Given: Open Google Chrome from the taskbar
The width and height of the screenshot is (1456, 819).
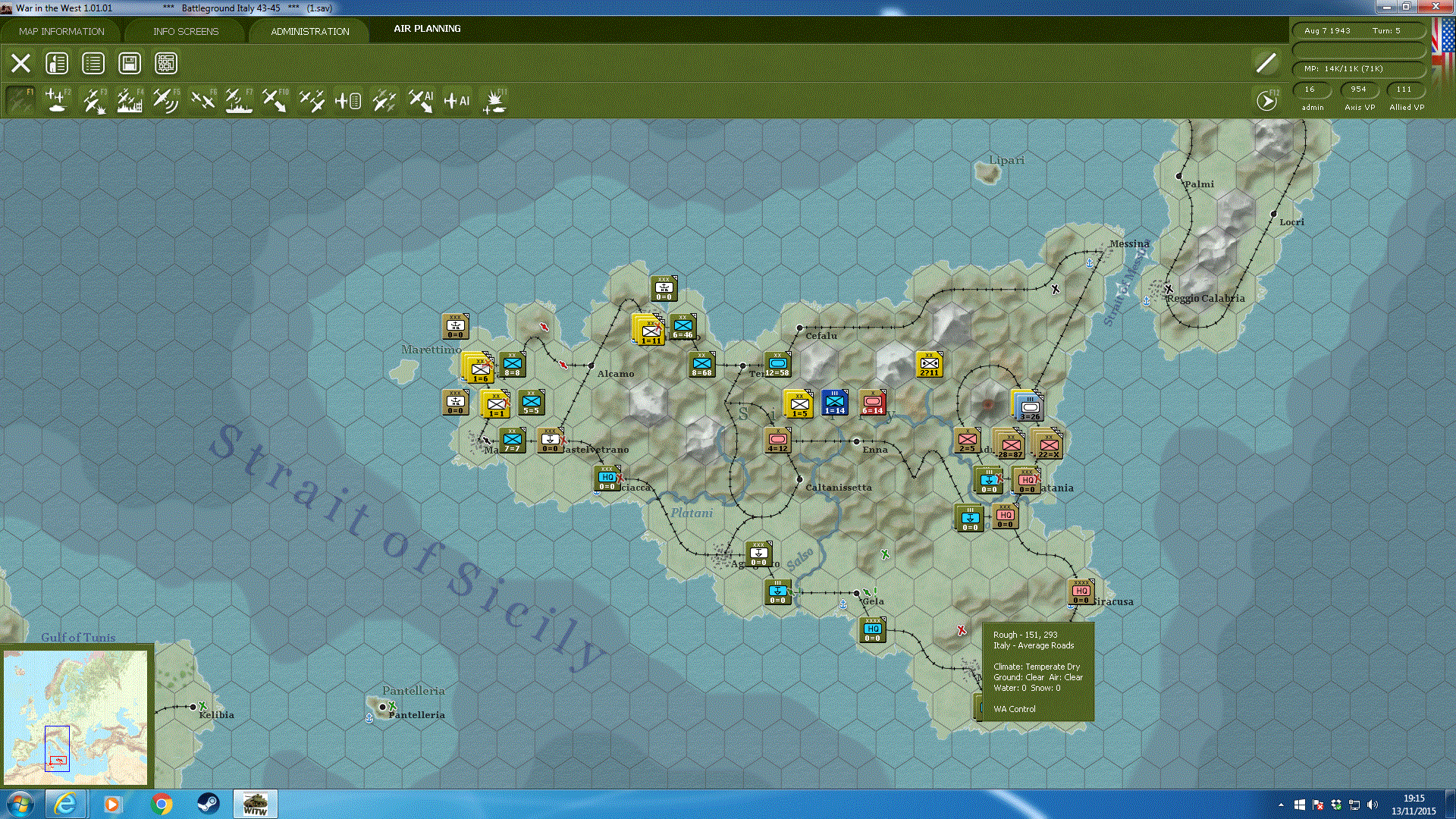Looking at the screenshot, I should tap(162, 804).
